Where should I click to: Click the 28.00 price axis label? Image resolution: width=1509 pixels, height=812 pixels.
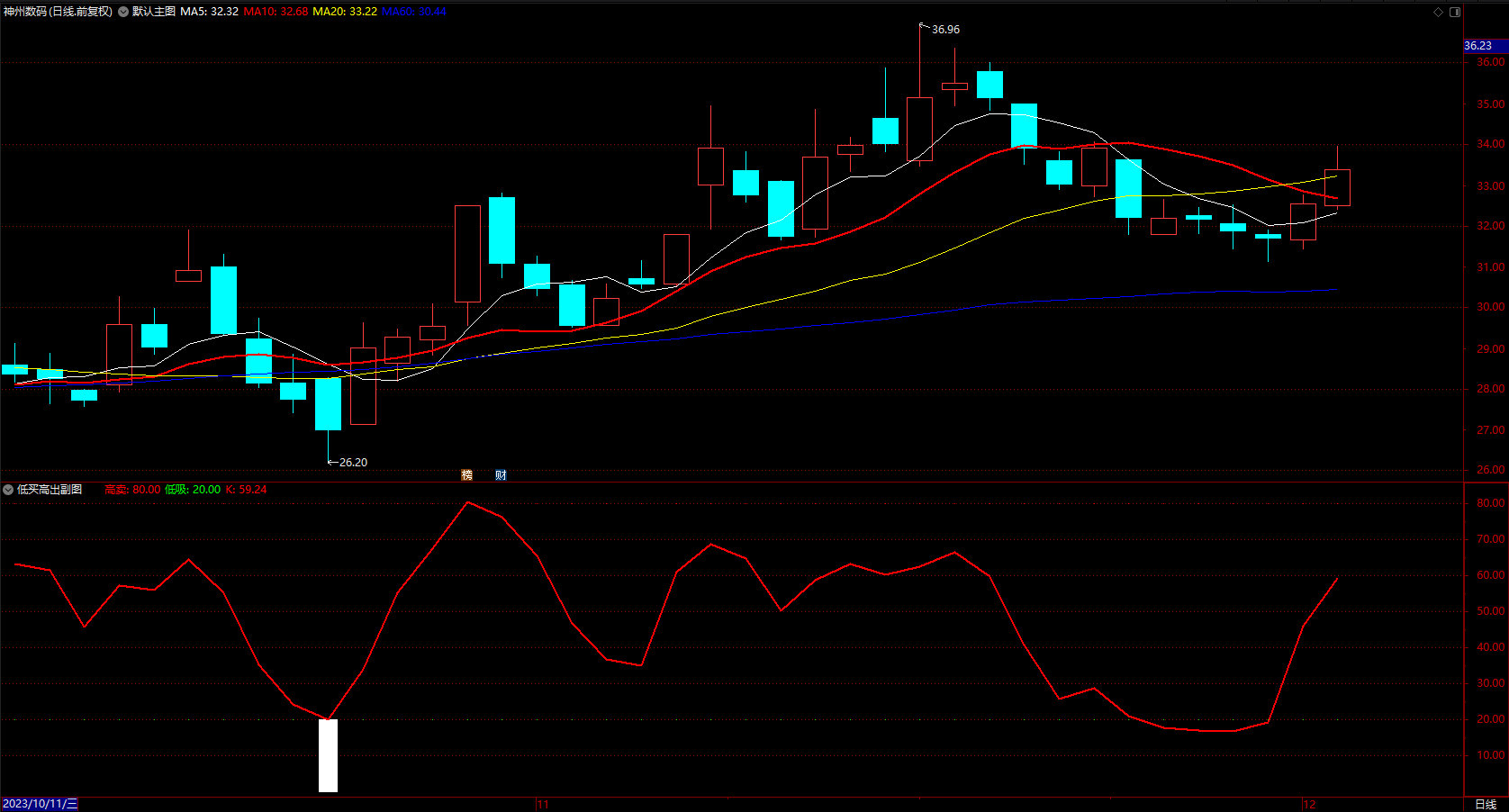(x=1490, y=389)
